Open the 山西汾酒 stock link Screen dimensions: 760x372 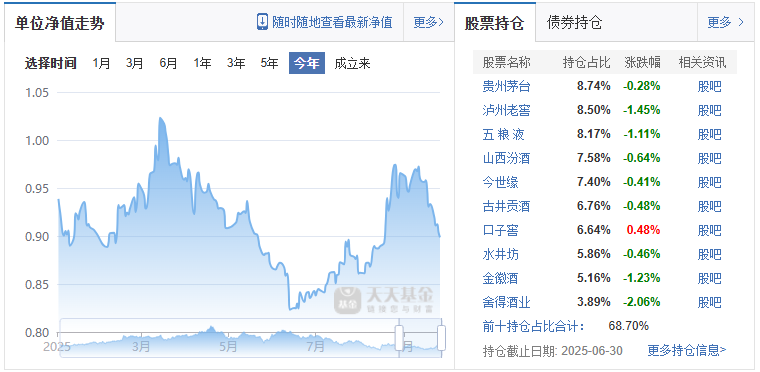507,158
